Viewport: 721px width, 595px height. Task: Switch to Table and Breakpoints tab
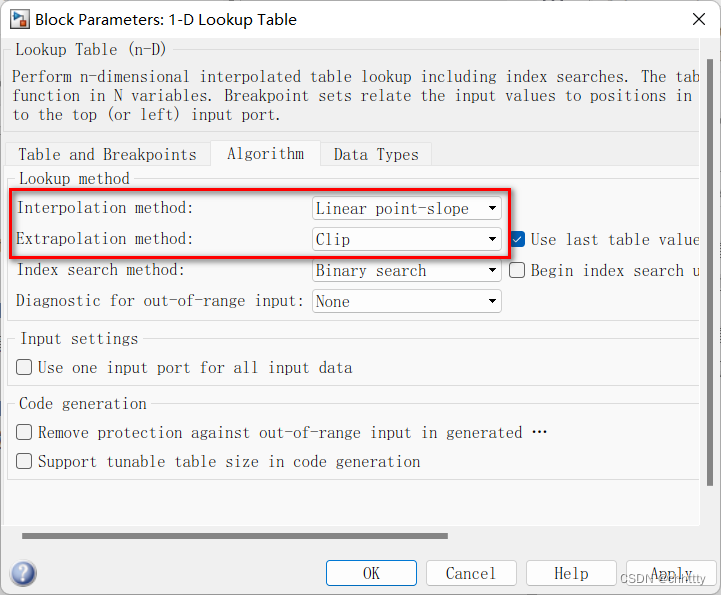pos(108,154)
